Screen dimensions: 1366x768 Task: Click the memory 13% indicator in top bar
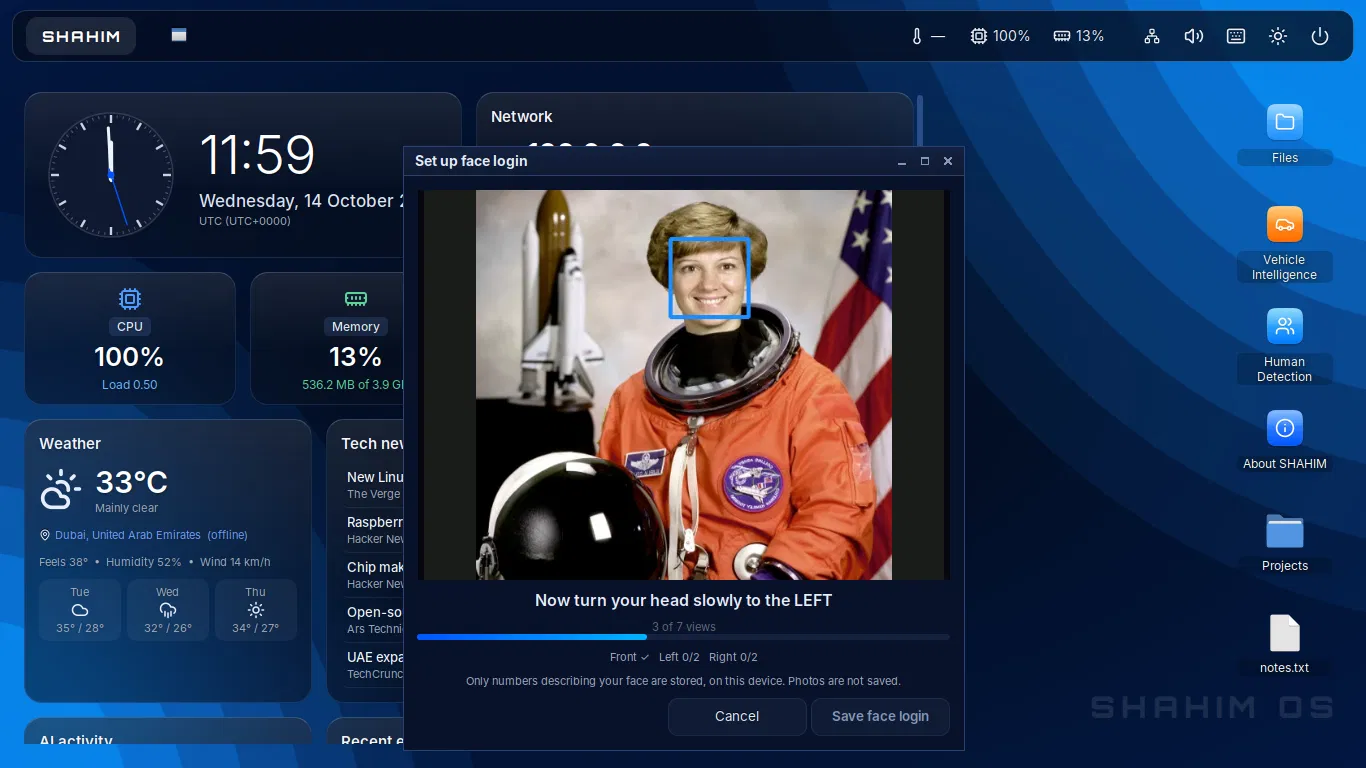point(1079,36)
